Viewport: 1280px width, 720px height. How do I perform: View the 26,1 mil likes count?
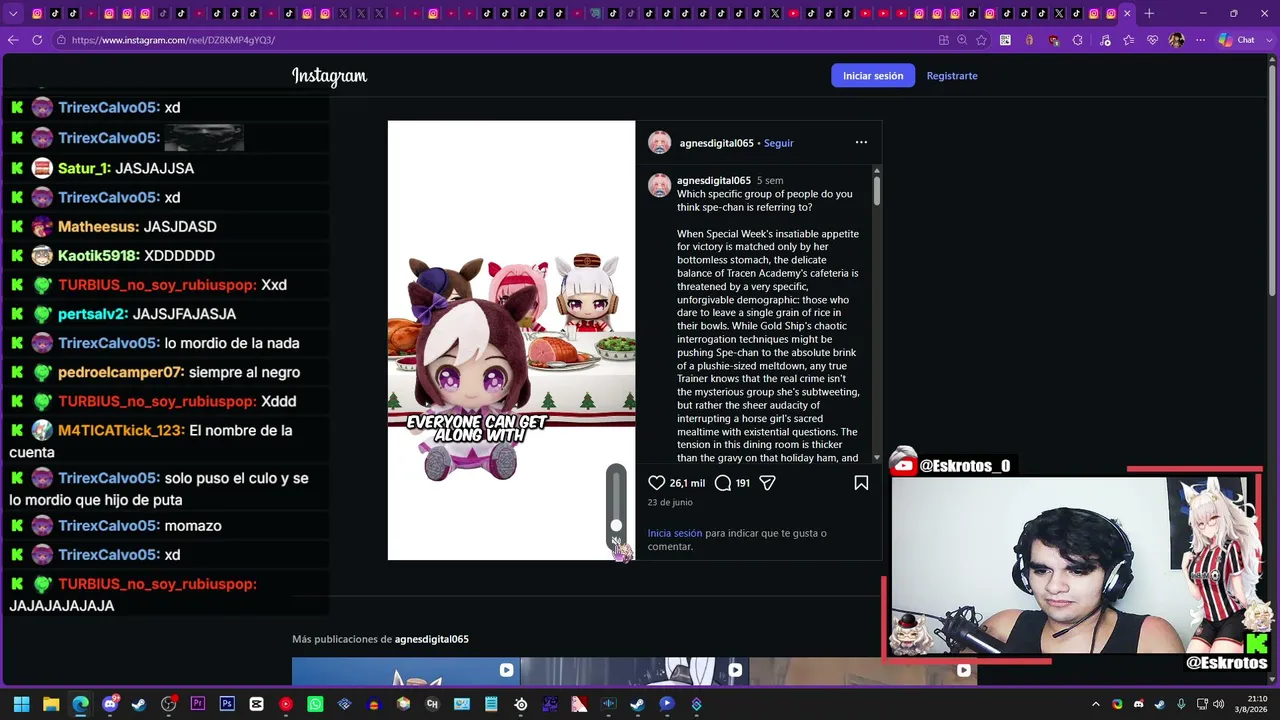click(x=687, y=483)
